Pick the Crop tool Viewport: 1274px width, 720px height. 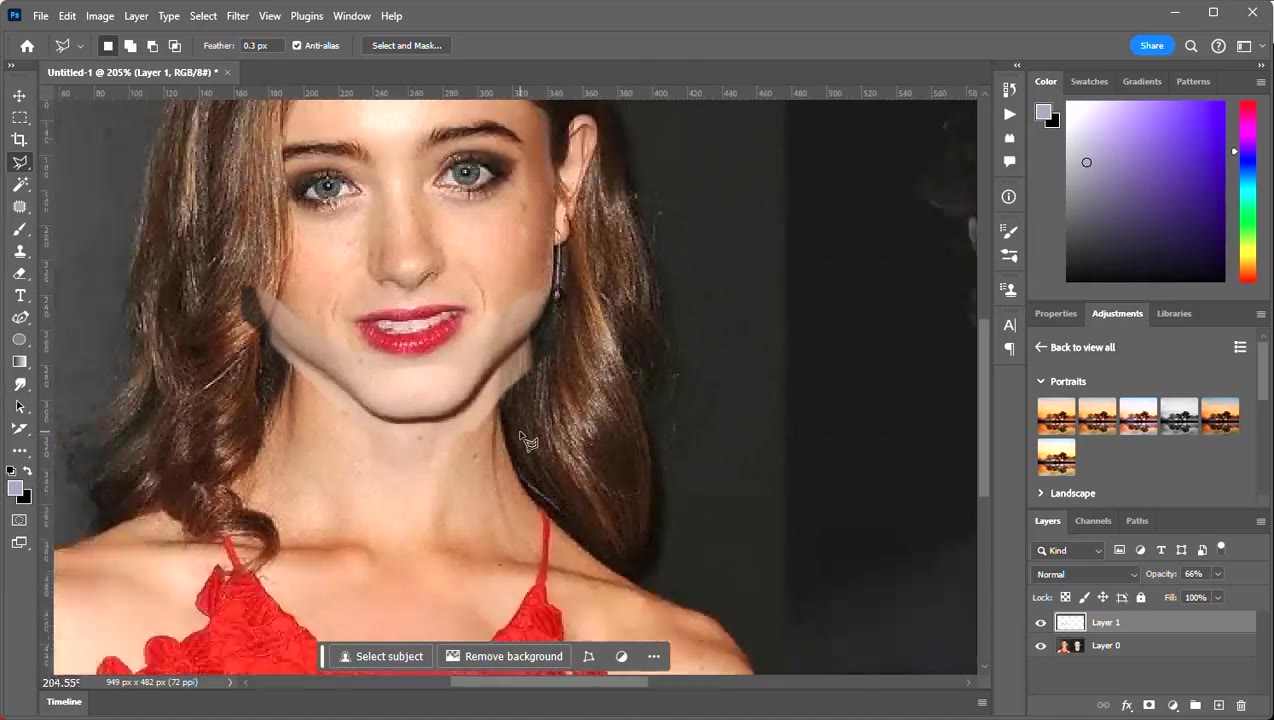[x=19, y=140]
